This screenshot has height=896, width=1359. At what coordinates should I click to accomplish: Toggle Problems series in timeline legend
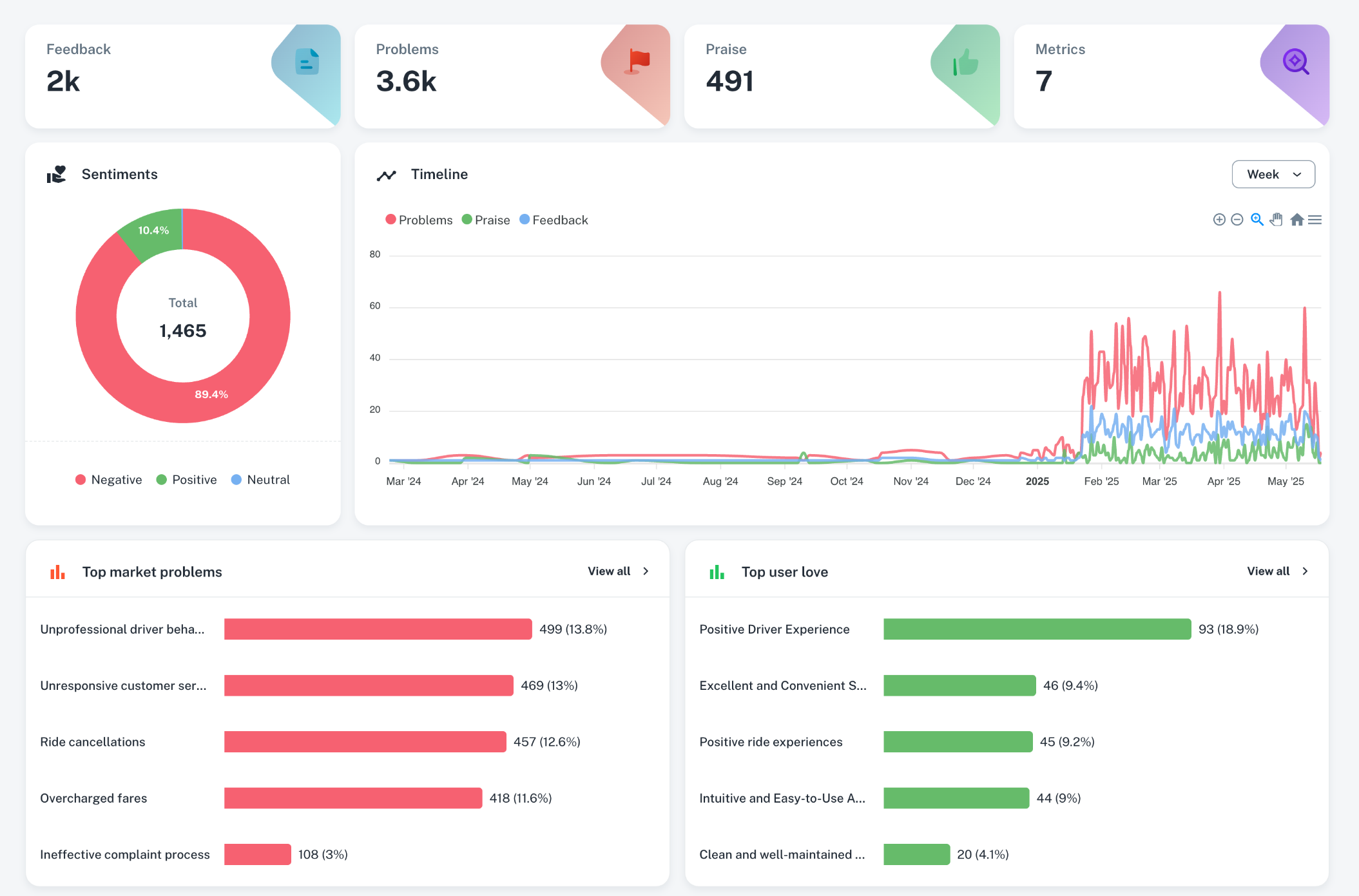(x=419, y=220)
